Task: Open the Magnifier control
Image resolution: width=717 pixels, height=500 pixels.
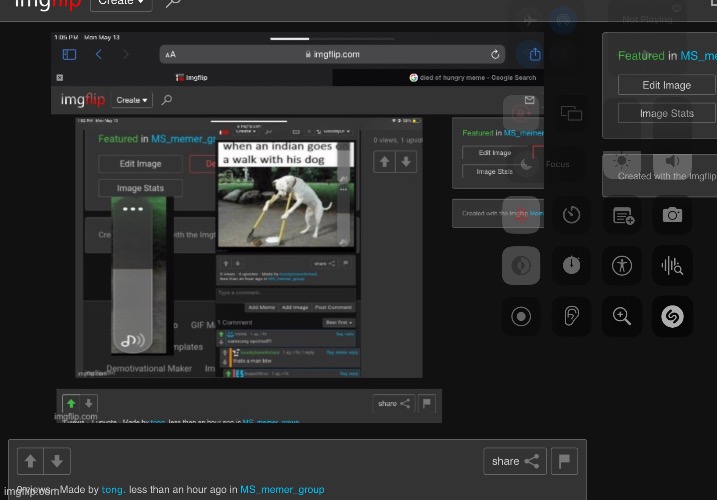Action: tap(622, 317)
